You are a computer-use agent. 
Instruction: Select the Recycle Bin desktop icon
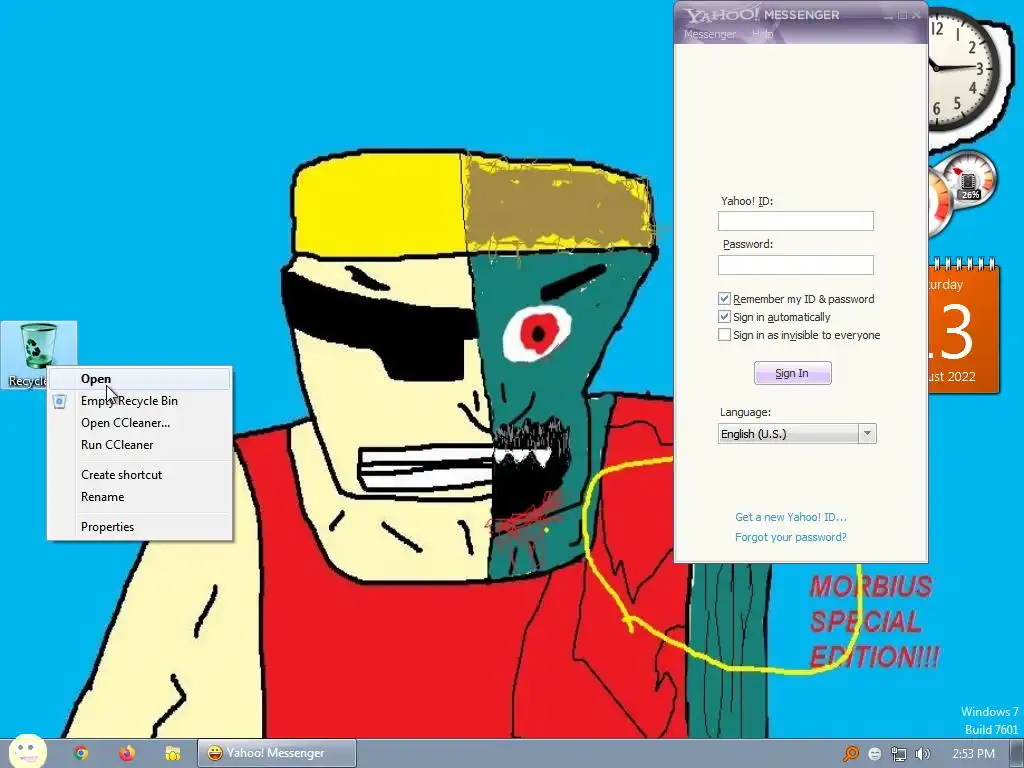click(x=39, y=354)
